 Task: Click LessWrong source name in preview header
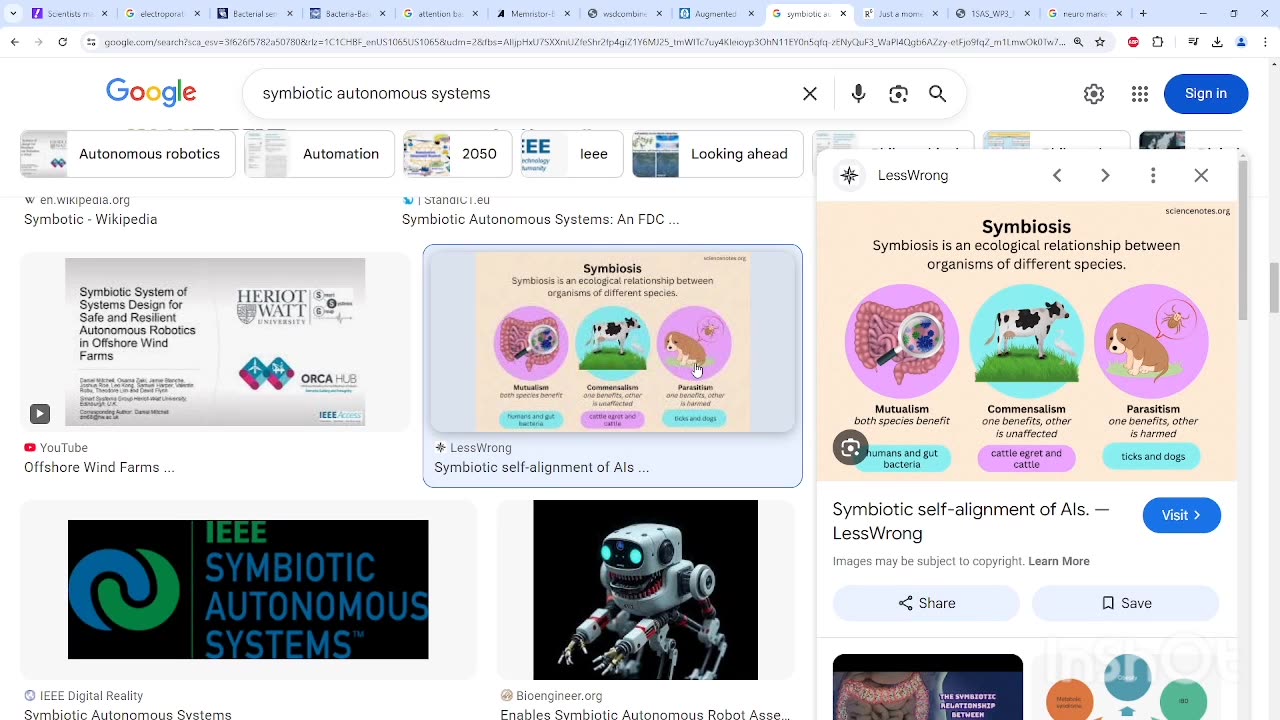pyautogui.click(x=912, y=175)
